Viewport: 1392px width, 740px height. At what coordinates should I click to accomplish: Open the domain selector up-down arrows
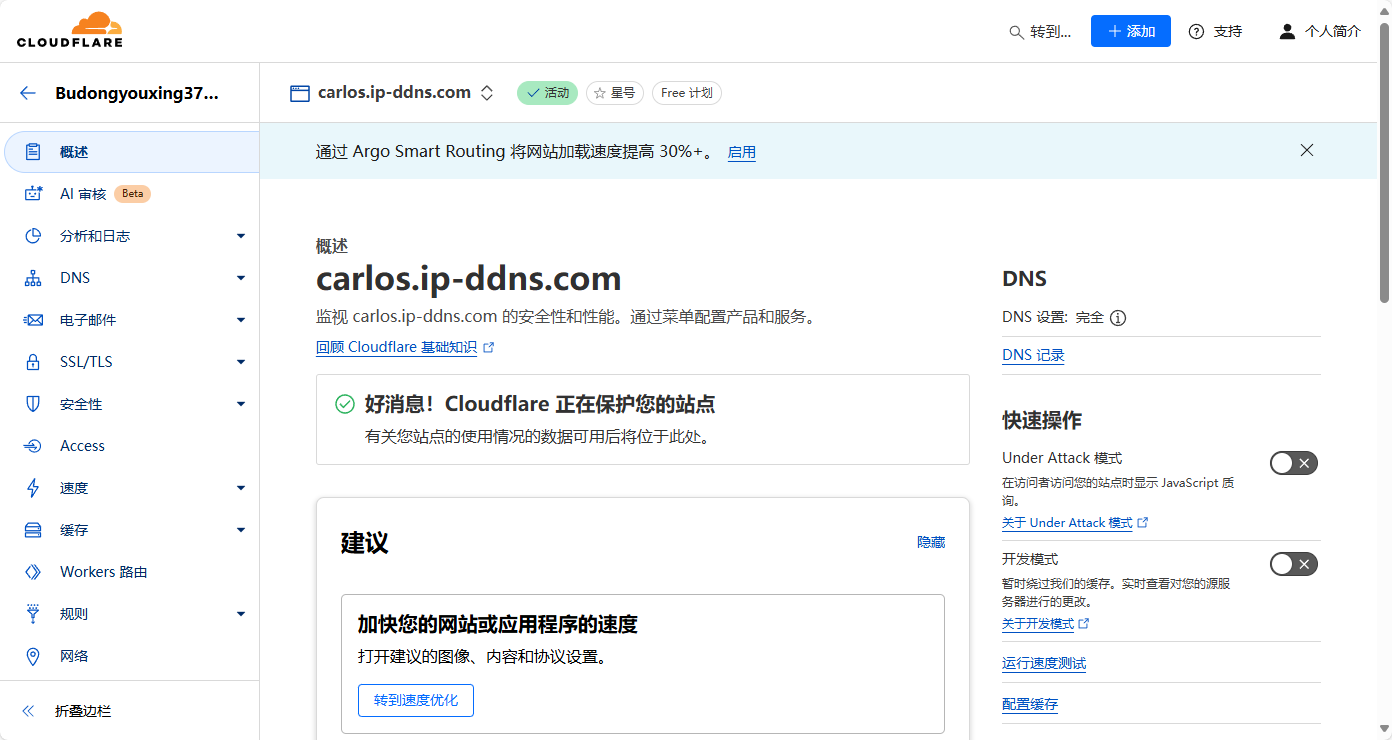(x=487, y=93)
